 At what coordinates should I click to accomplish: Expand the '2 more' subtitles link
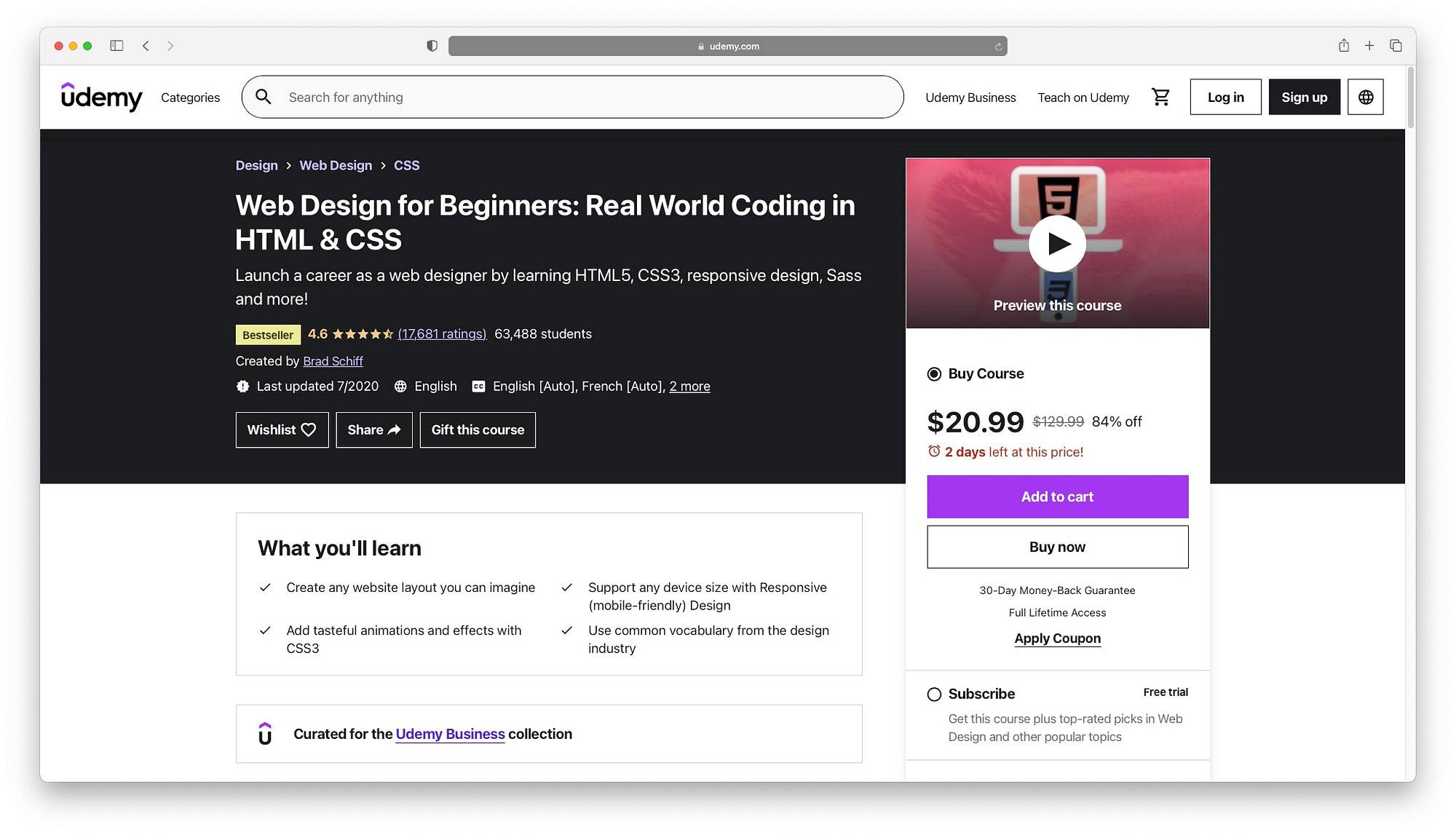[x=689, y=387]
